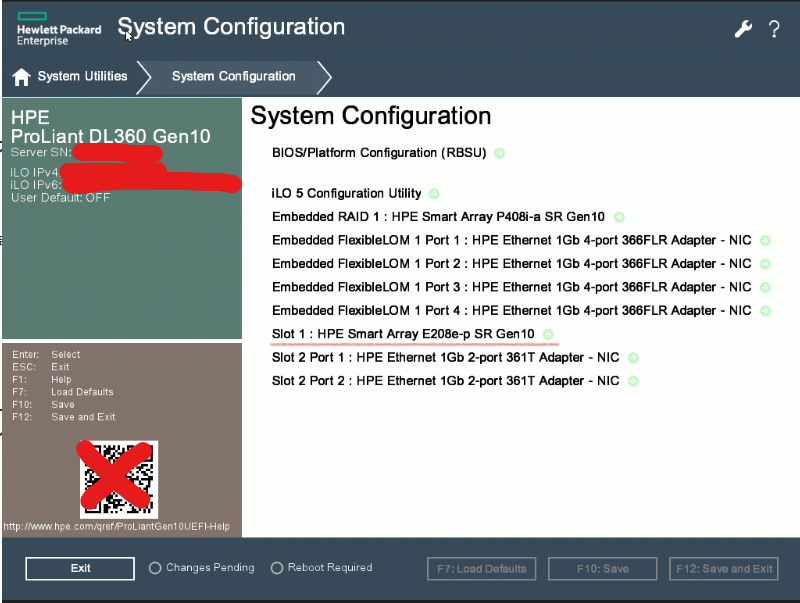Click arrow icon beside iLO 5 Configuration Utility
The height and width of the screenshot is (603, 800).
pos(434,194)
